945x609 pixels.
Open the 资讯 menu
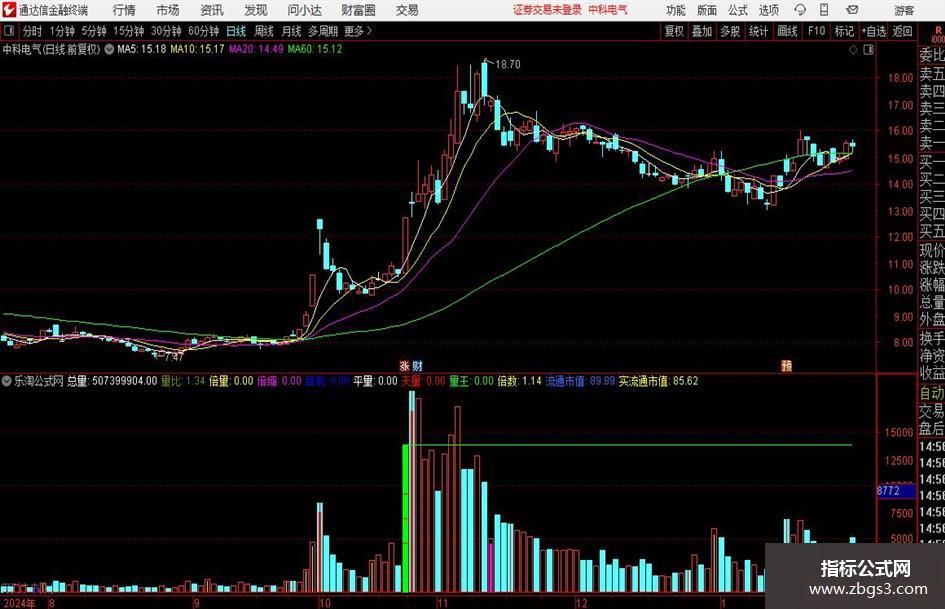212,10
